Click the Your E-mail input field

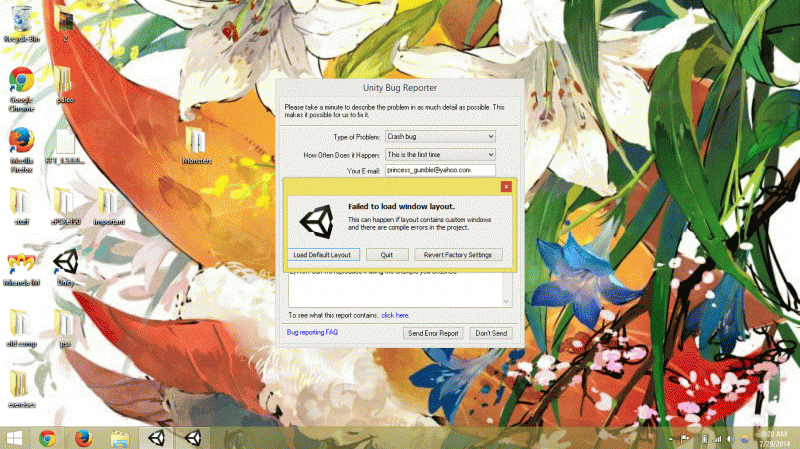(440, 170)
